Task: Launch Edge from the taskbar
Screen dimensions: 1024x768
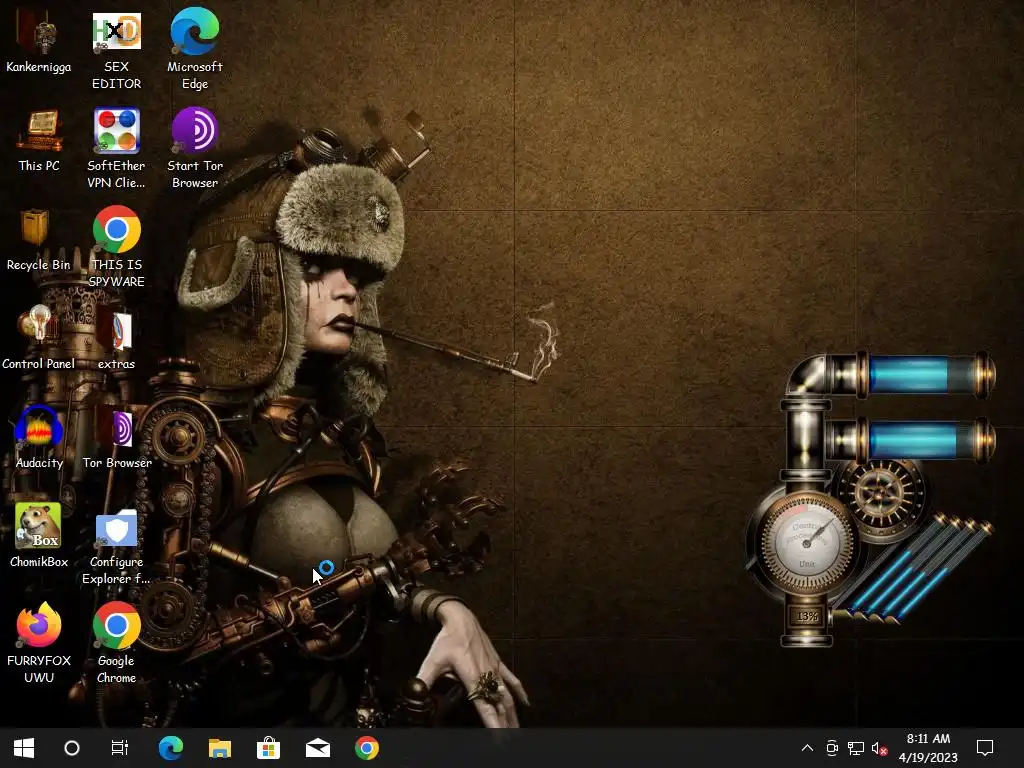Action: coord(170,748)
